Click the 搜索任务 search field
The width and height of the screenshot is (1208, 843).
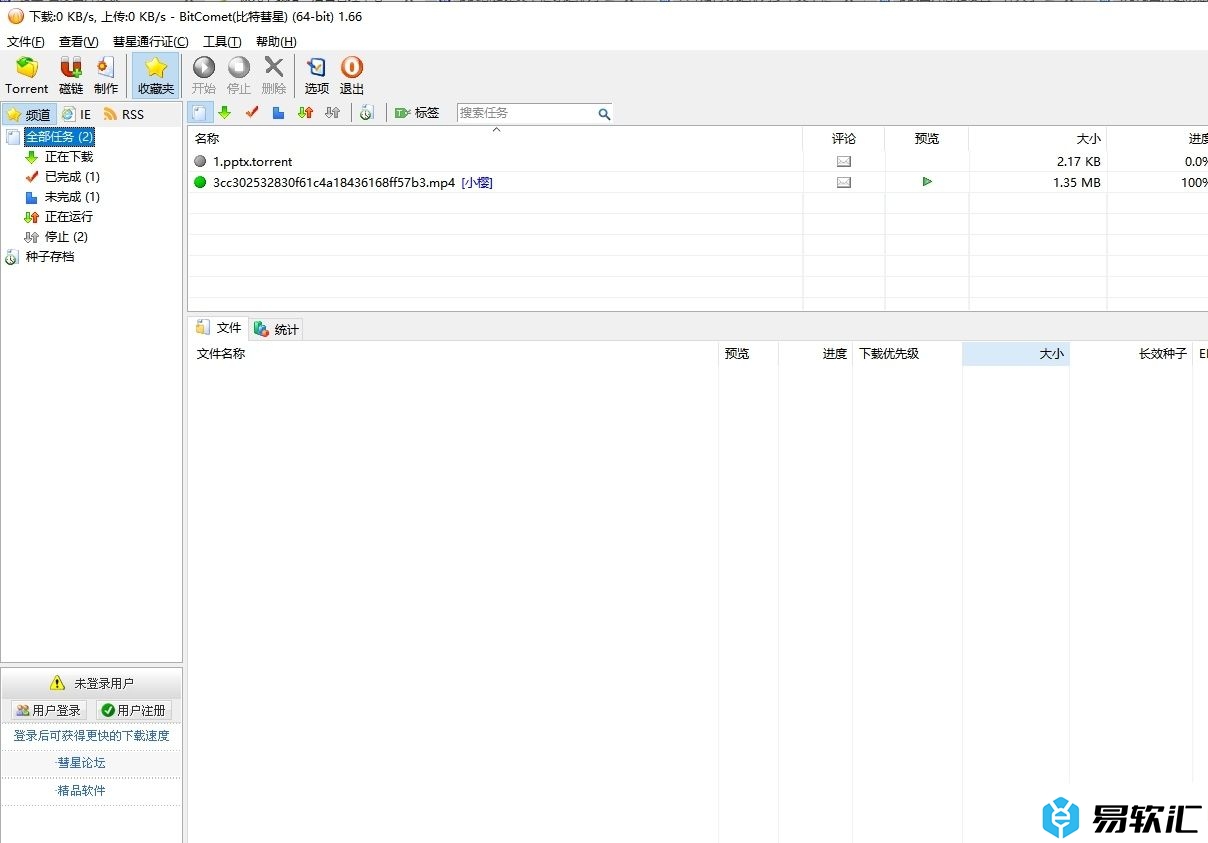(526, 113)
